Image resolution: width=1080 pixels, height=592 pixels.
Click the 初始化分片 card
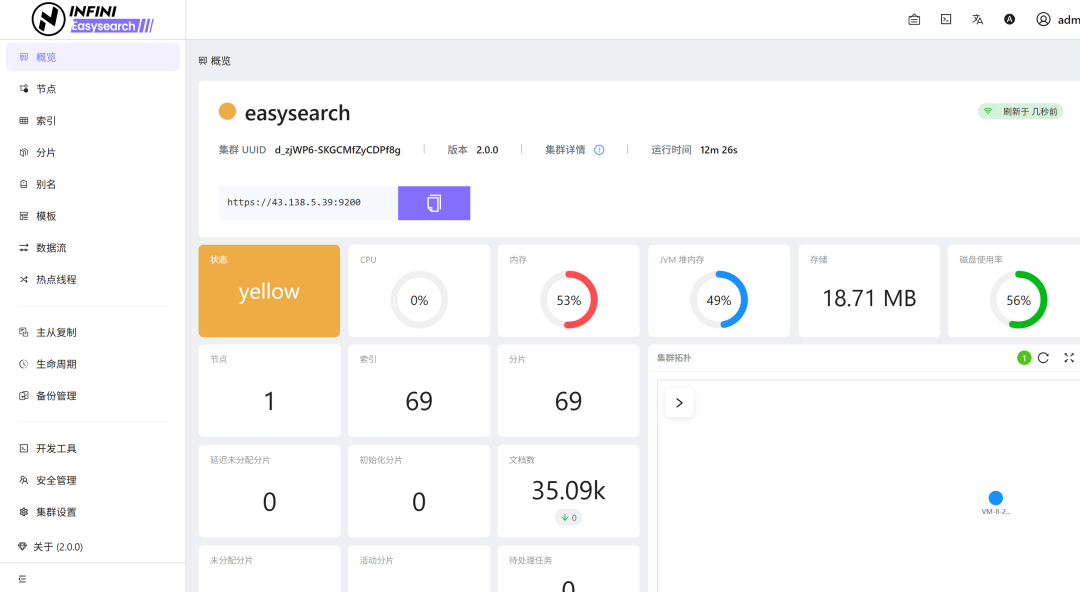[419, 491]
